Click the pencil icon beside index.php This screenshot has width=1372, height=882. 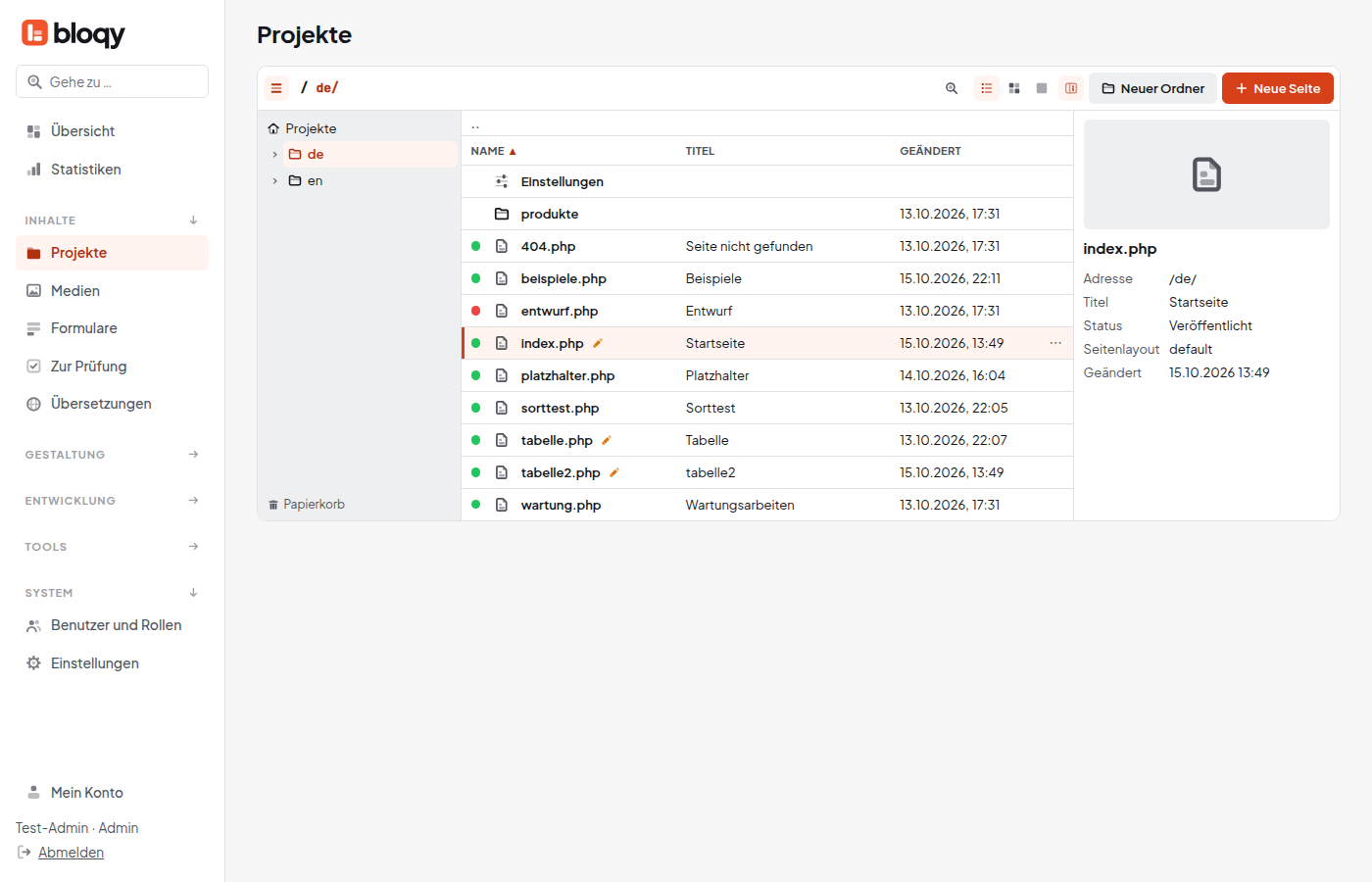[598, 343]
